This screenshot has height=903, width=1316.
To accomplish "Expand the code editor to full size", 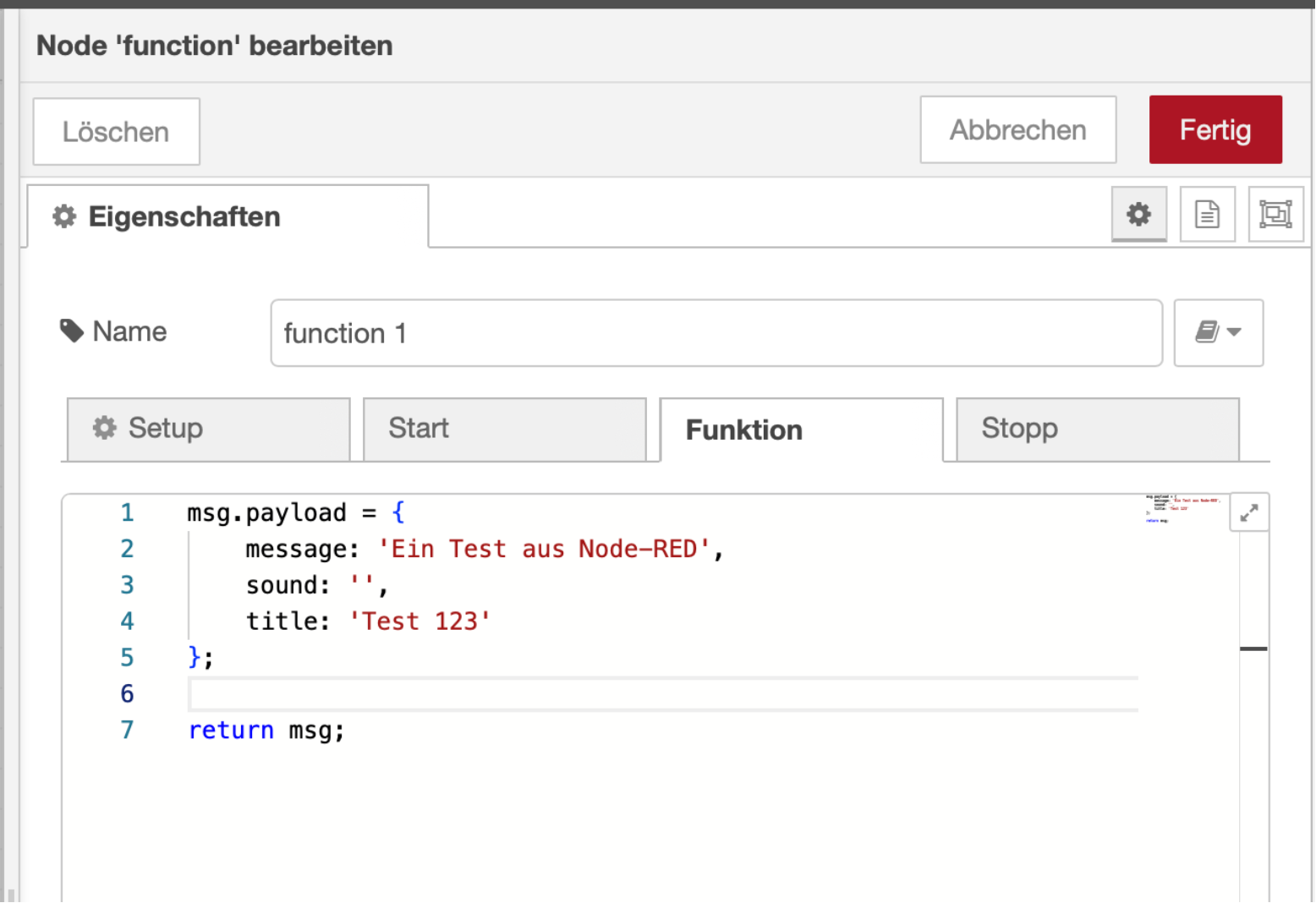I will [1249, 512].
